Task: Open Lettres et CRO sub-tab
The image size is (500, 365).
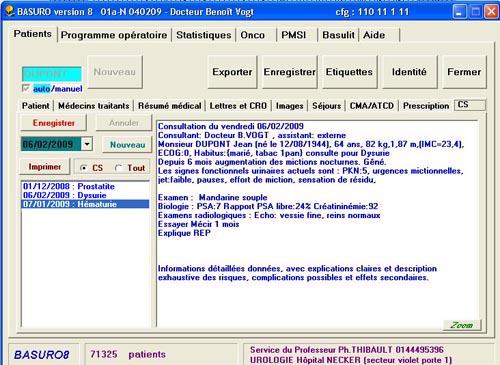Action: tap(238, 106)
